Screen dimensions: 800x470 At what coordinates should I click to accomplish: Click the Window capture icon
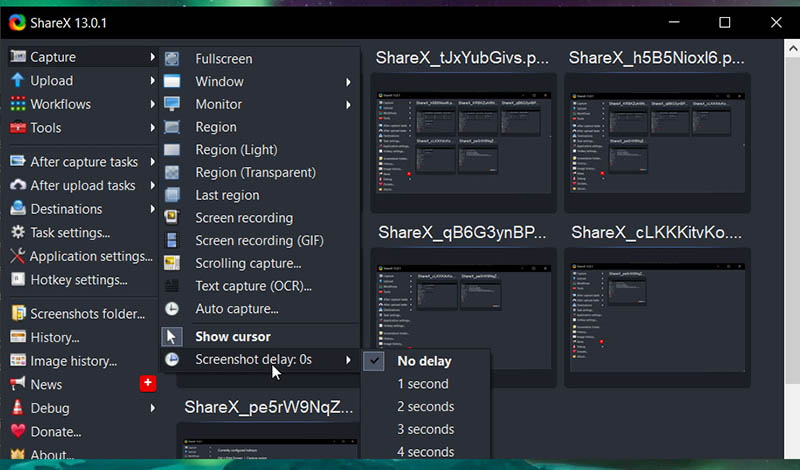172,81
